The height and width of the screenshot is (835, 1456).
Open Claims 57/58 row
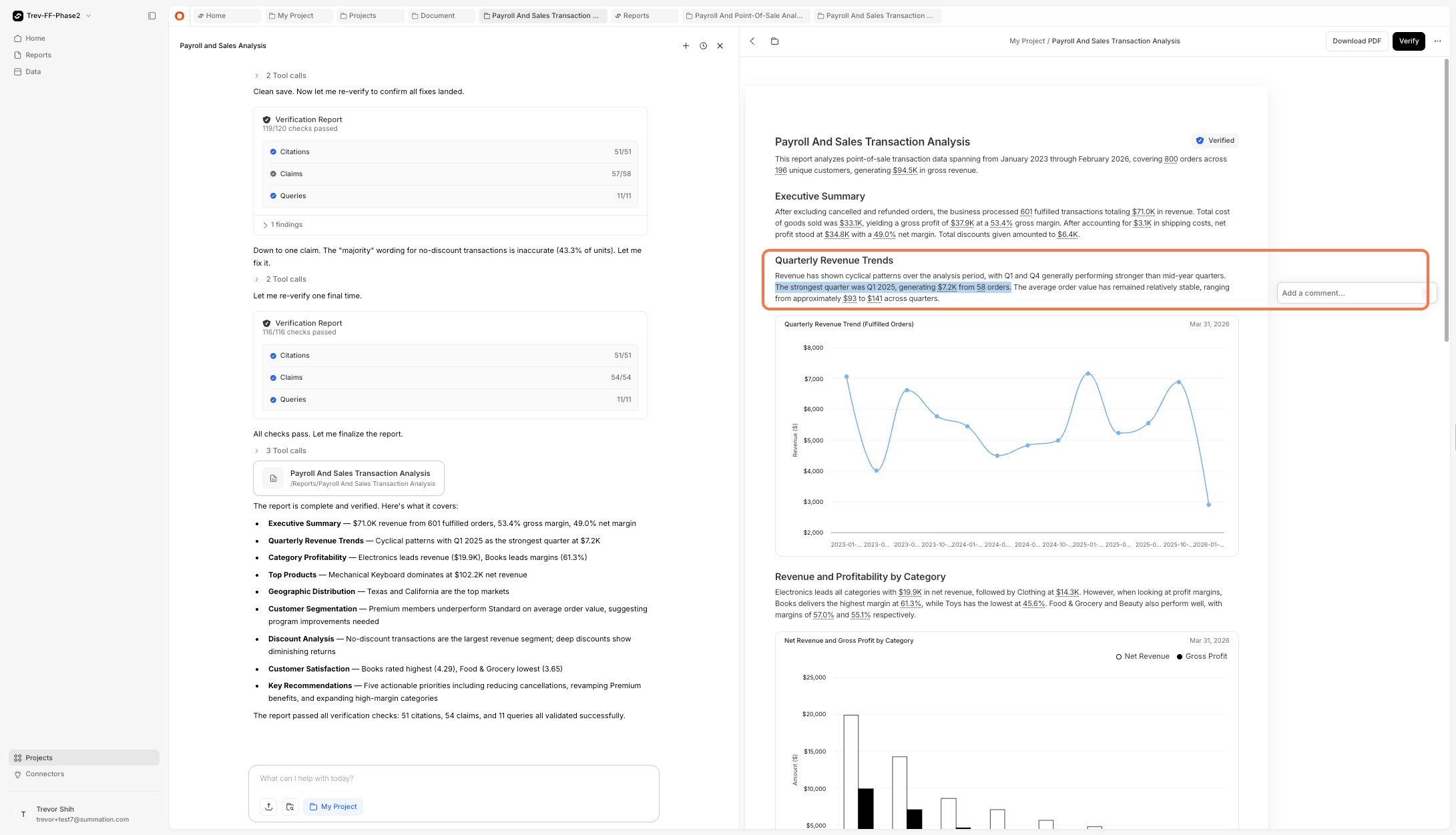450,174
